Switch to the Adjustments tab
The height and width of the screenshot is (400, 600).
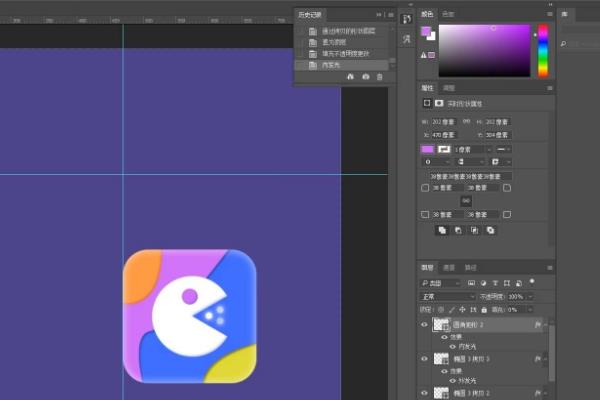tap(448, 88)
